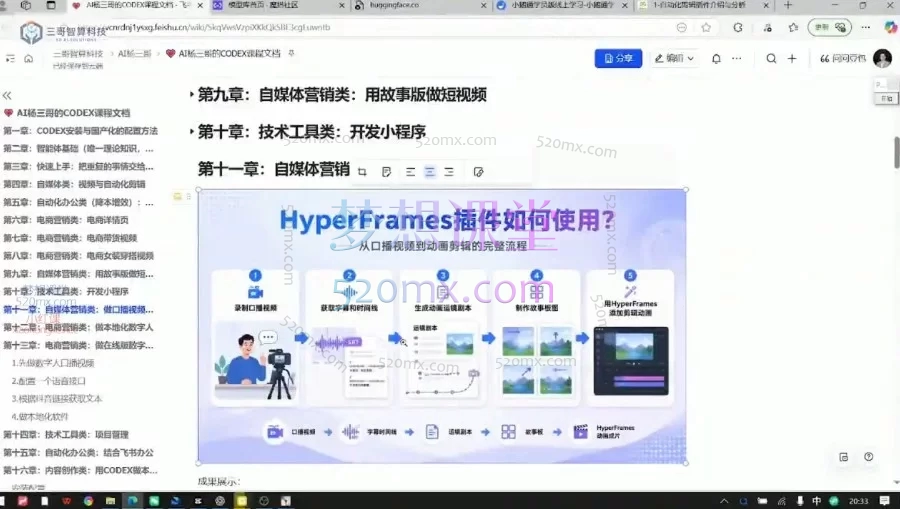Toggle the 中 input method indicator

click(816, 501)
